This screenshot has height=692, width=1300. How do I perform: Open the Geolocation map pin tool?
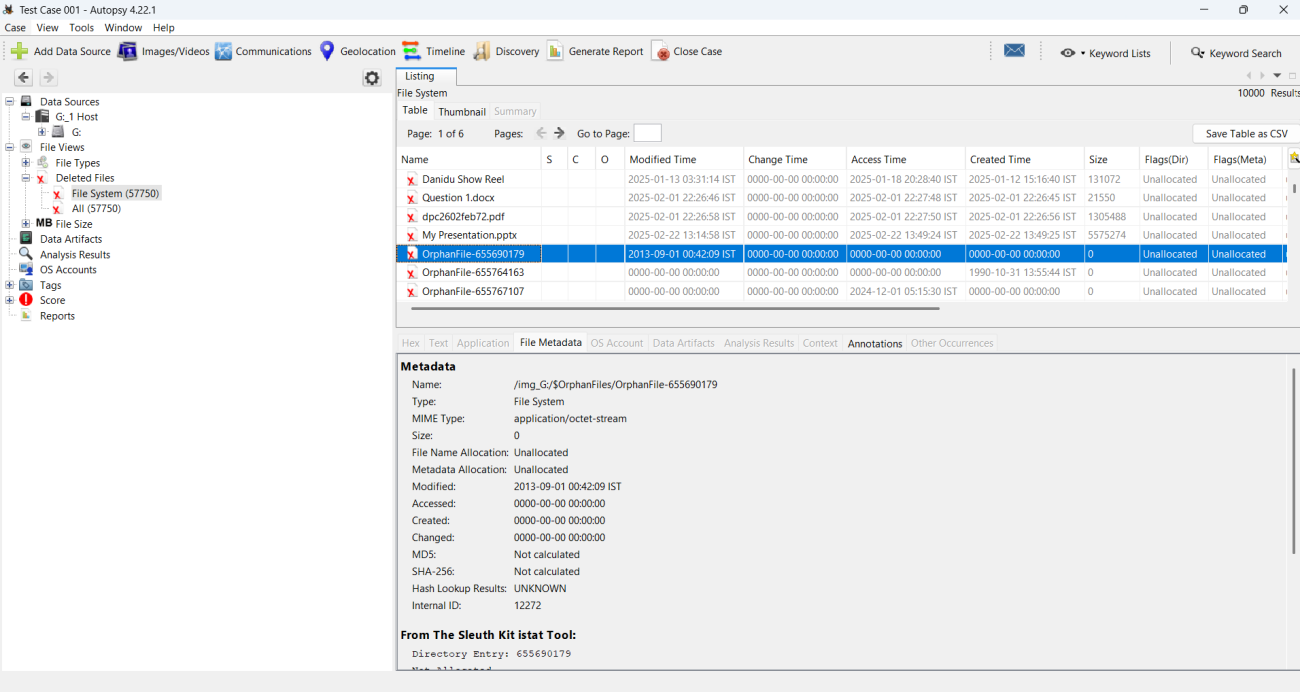tap(327, 51)
